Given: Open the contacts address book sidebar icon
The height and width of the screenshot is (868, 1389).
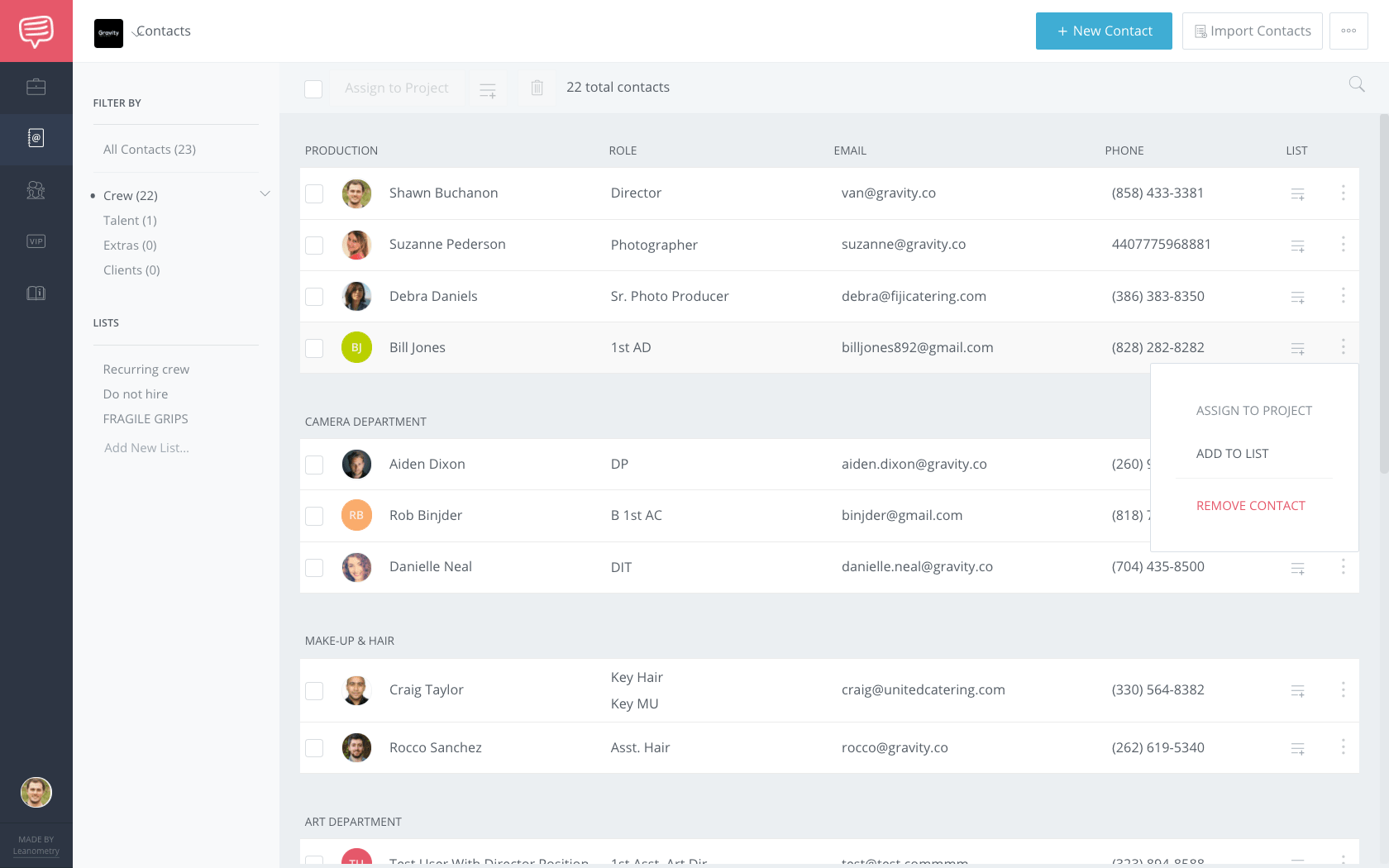Looking at the screenshot, I should click(x=36, y=138).
